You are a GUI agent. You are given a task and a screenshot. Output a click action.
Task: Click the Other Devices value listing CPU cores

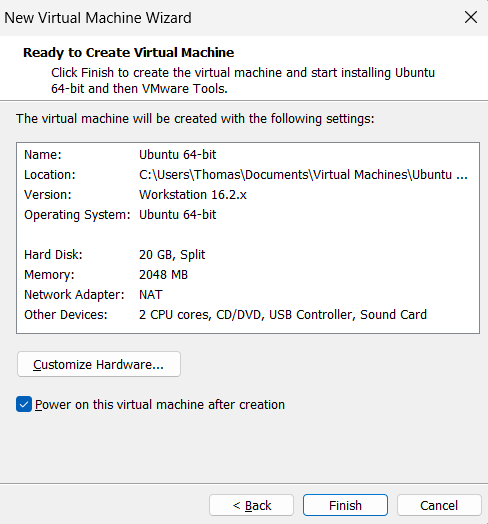click(283, 315)
